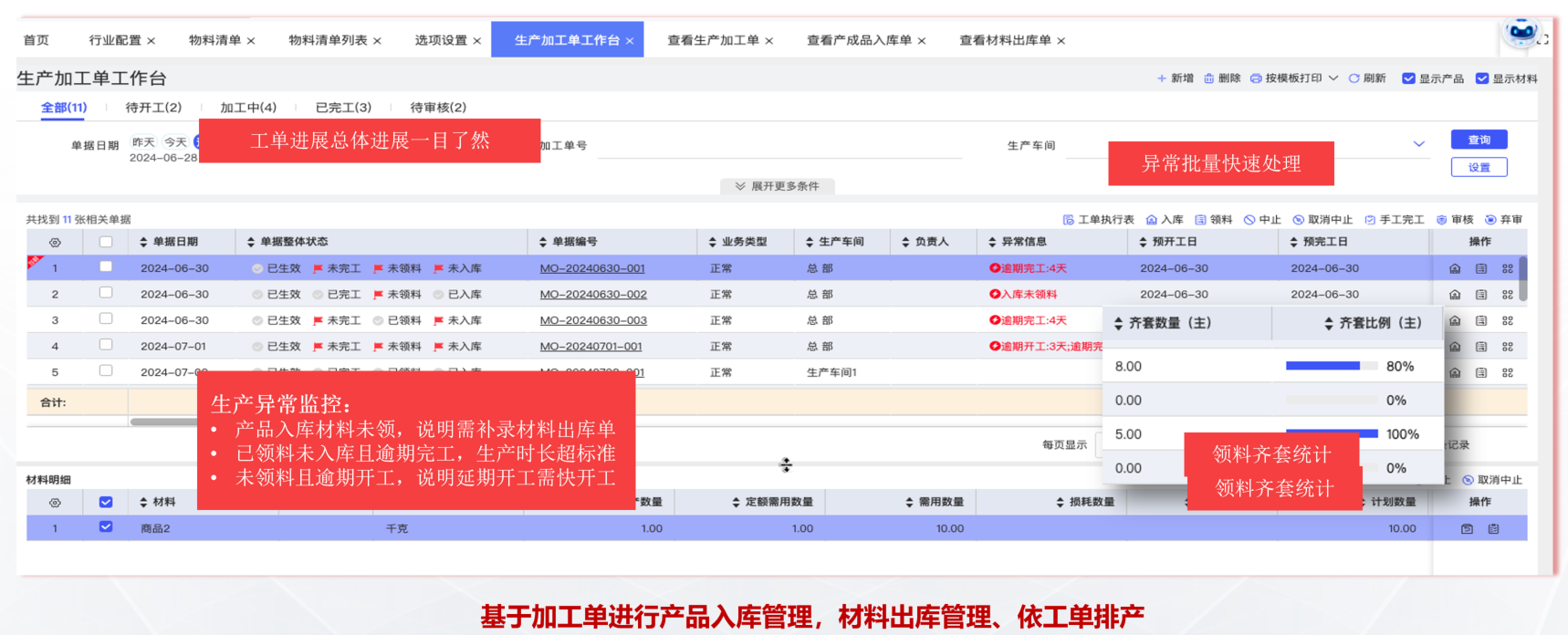Click the 中止 stop icon
This screenshot has width=1568, height=635.
[x=1249, y=220]
